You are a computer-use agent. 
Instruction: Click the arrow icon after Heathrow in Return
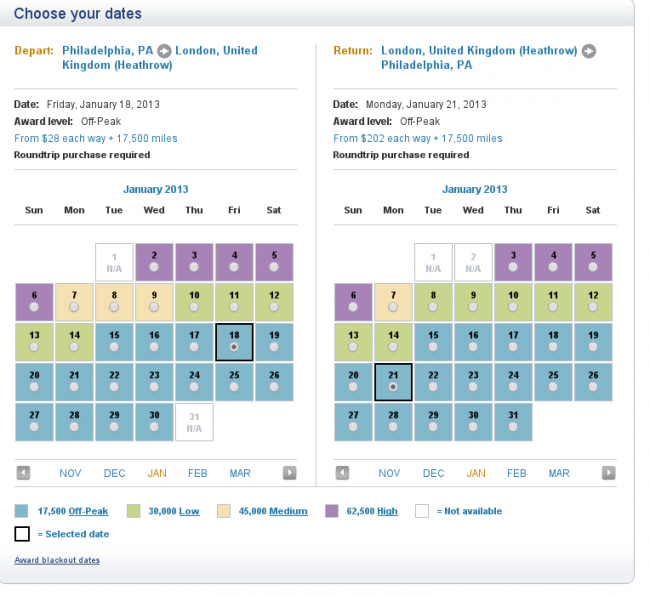(589, 51)
